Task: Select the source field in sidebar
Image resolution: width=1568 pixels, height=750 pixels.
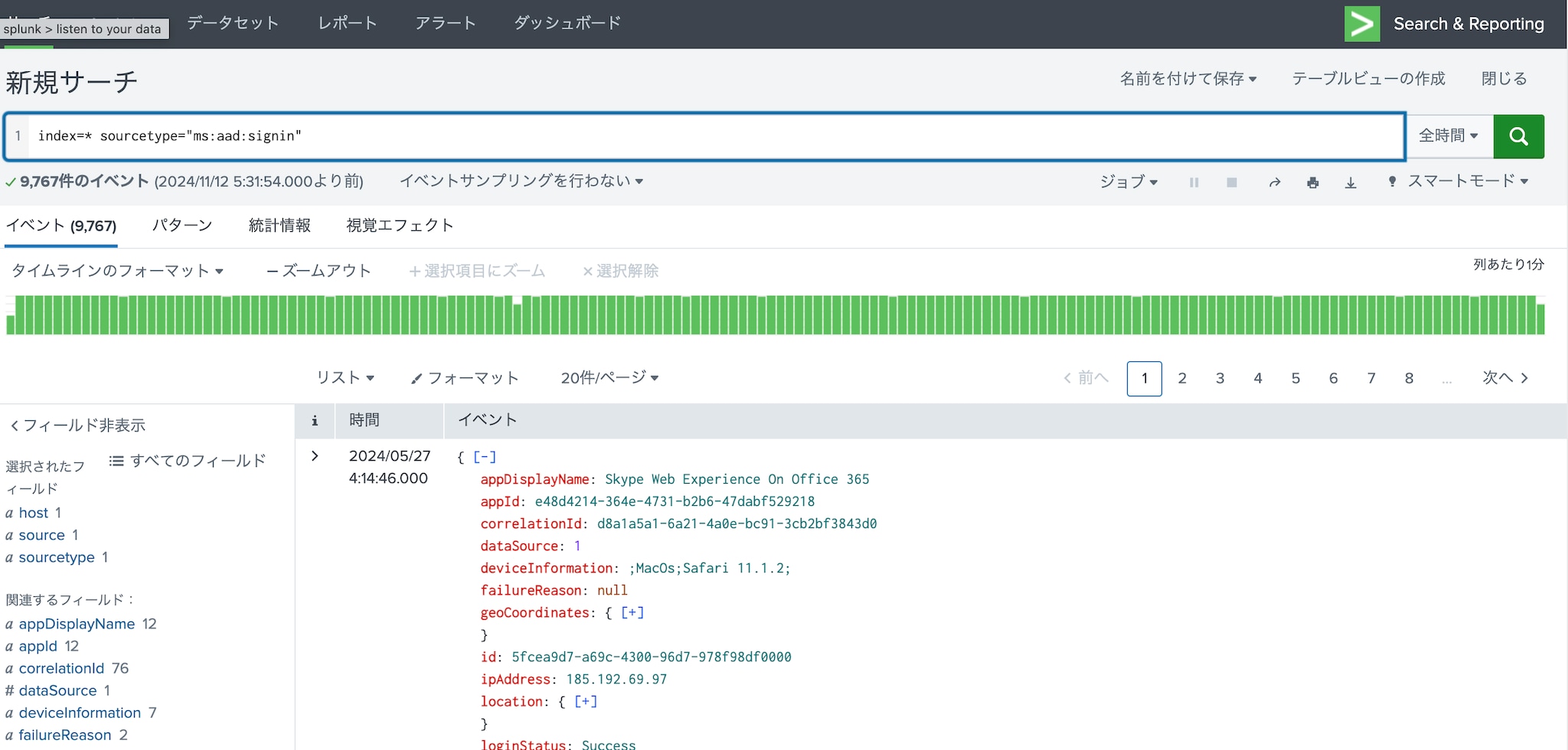Action: (x=42, y=535)
